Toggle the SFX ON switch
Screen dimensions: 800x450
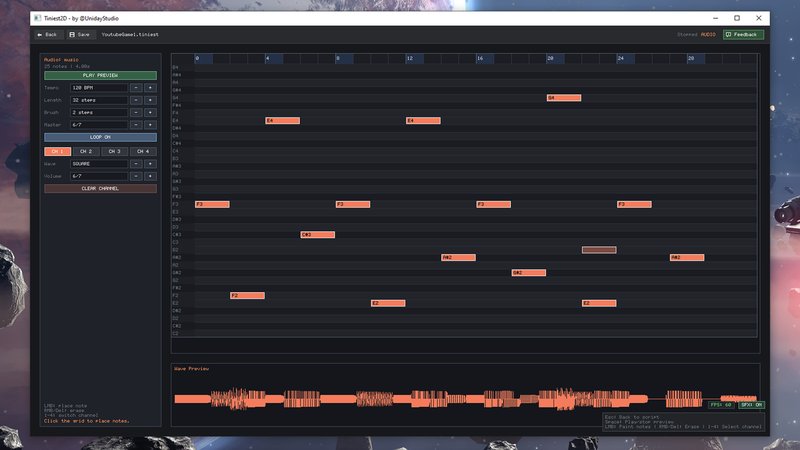[751, 405]
